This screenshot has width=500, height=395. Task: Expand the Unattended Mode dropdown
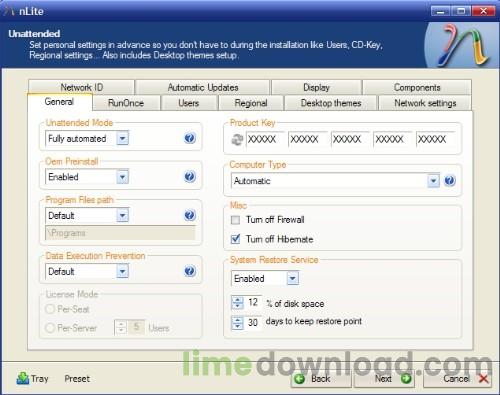point(122,138)
